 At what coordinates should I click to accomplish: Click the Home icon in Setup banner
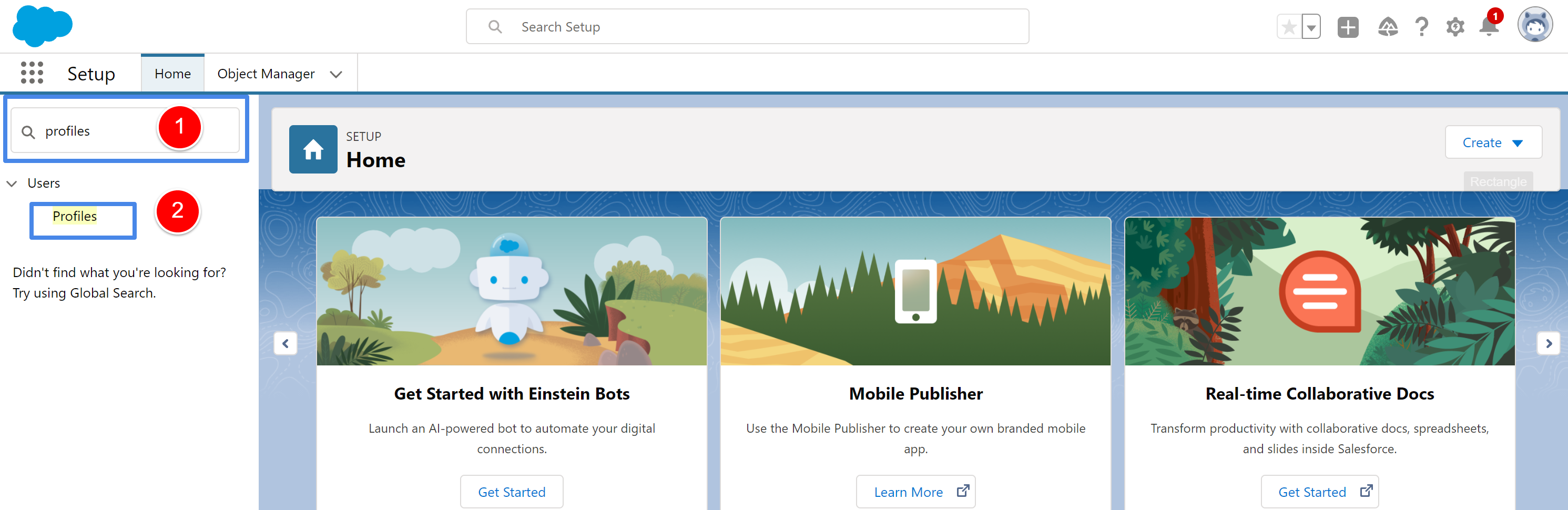point(313,148)
